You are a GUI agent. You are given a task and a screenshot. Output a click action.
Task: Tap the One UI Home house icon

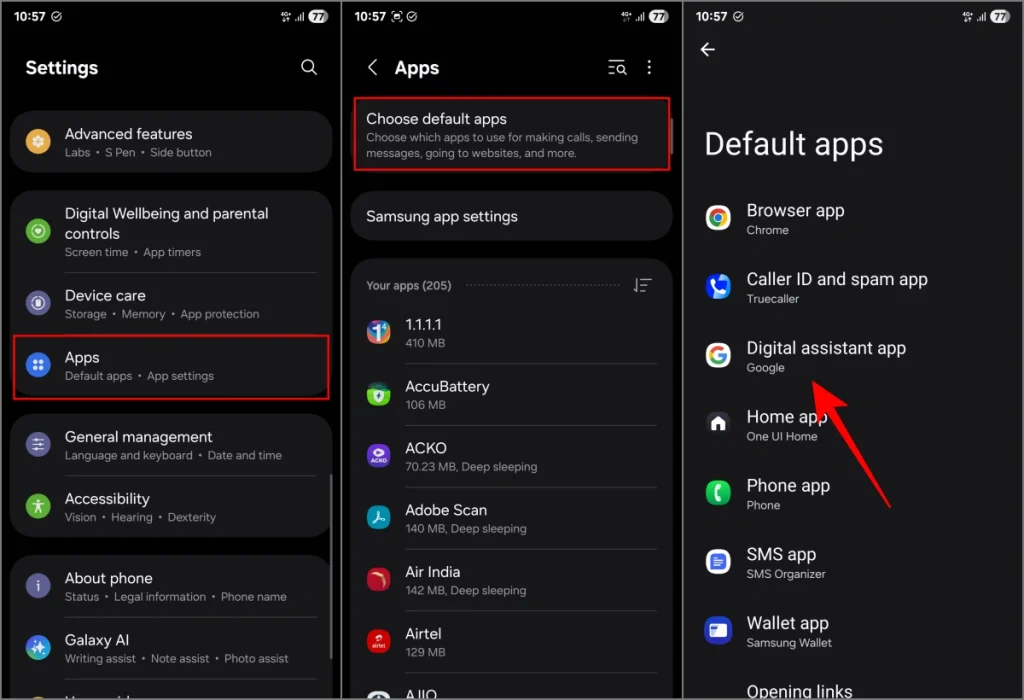point(718,424)
